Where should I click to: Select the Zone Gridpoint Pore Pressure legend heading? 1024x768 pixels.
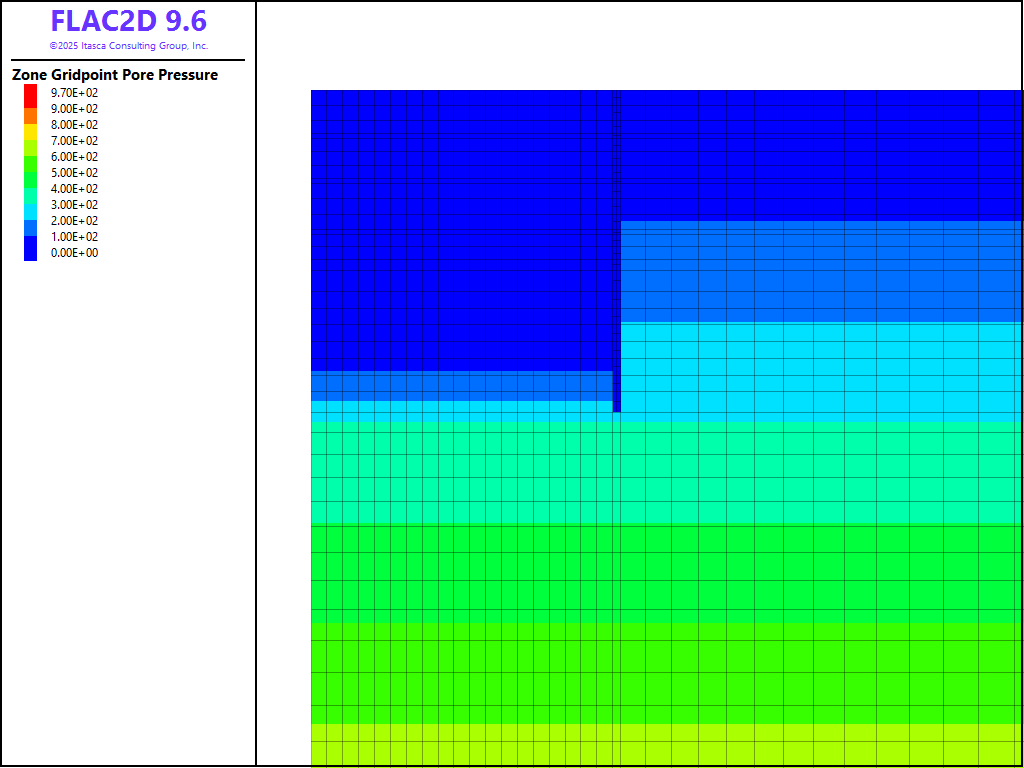click(115, 75)
